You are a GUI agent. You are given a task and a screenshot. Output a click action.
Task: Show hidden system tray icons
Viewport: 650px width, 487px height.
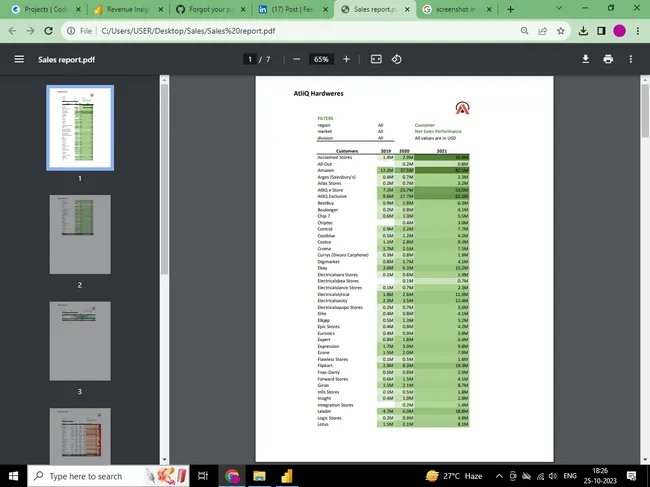point(499,476)
